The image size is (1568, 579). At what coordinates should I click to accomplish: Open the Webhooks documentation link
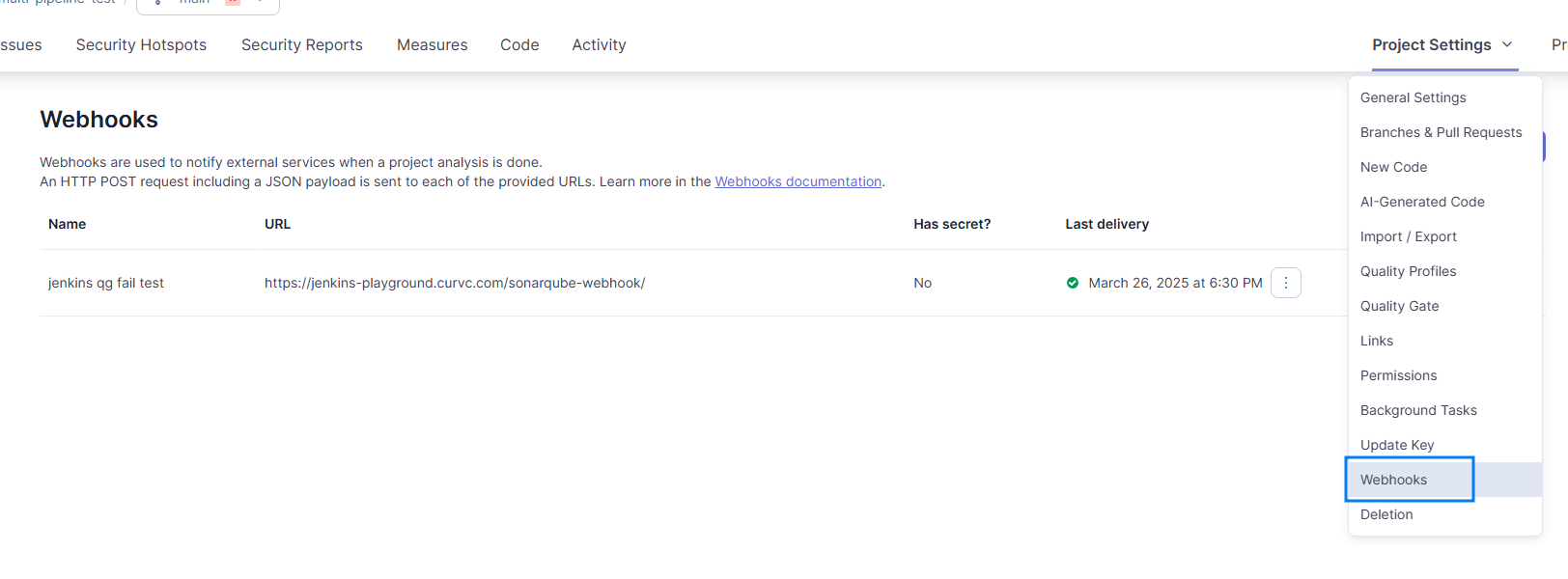798,181
